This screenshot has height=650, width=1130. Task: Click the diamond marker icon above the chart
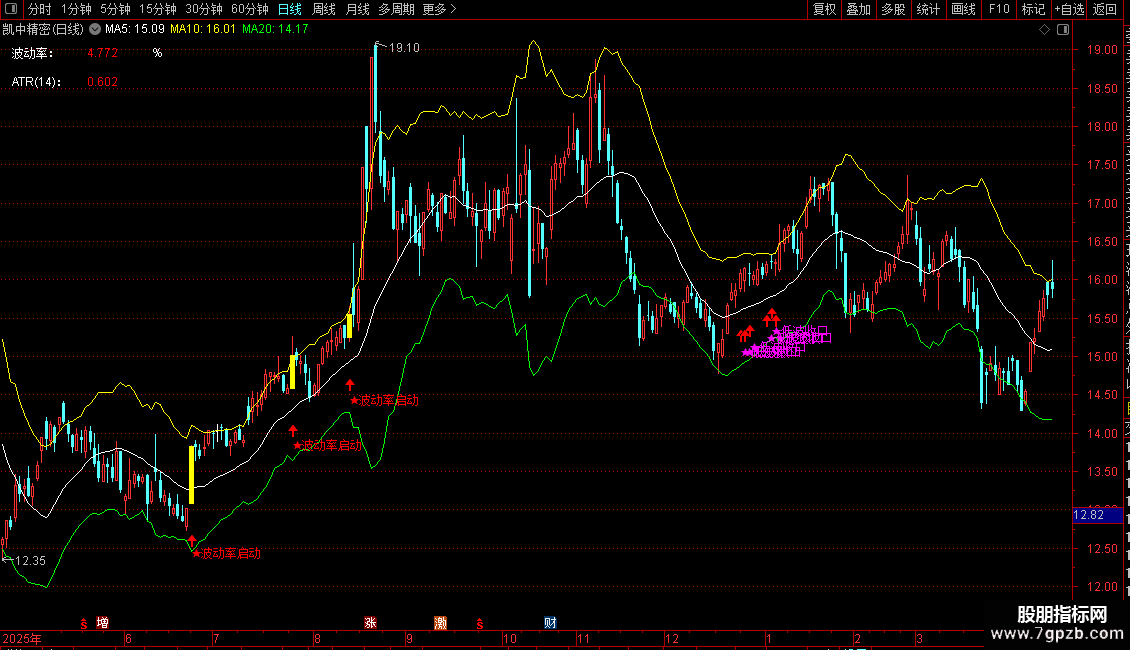pos(1044,29)
